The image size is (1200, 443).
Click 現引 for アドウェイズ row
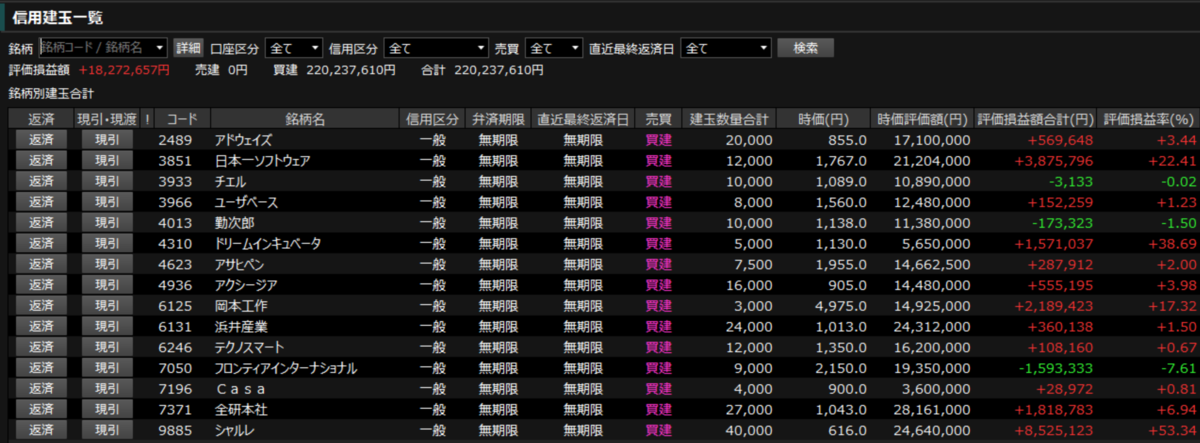pyautogui.click(x=107, y=140)
